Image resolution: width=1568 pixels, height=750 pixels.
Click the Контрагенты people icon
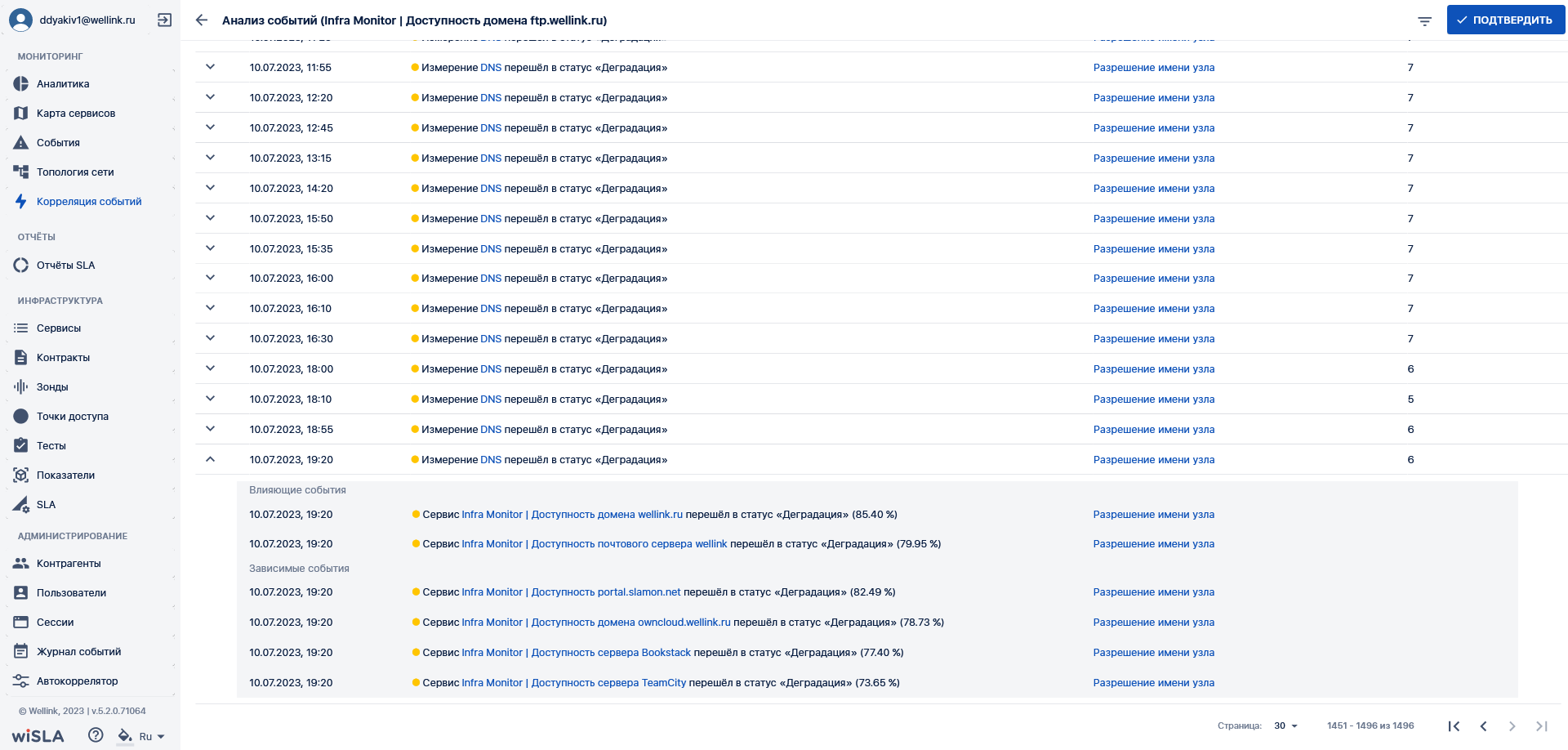tap(21, 564)
